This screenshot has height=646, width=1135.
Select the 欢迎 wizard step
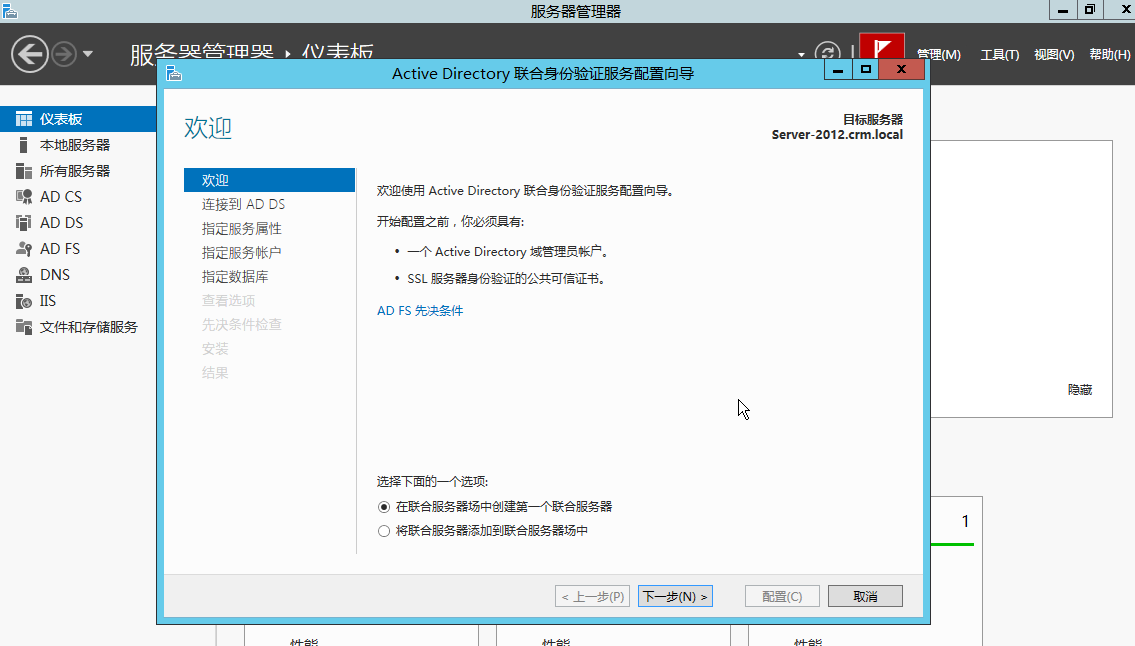point(269,180)
